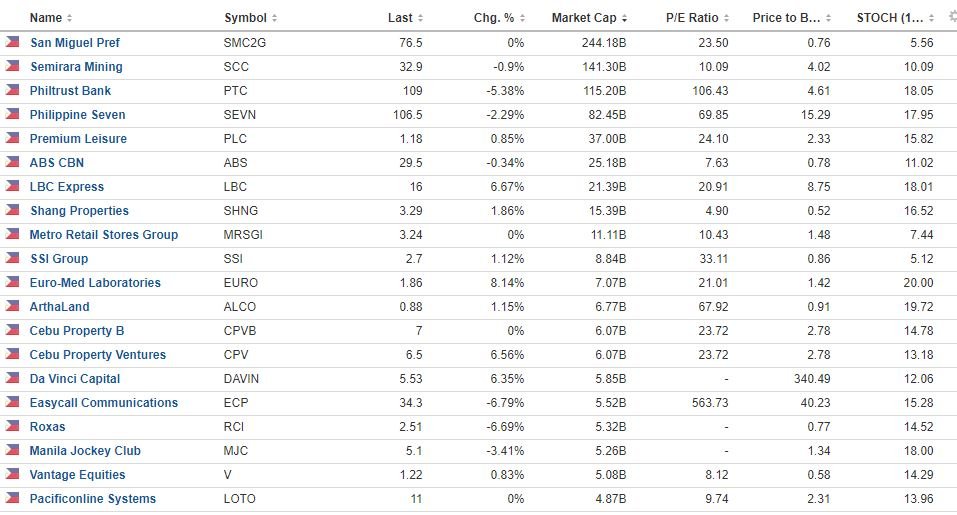Viewport: 957px width, 515px height.
Task: Click the flag icon beside San Miguel Pref
Action: pyautogui.click(x=12, y=42)
